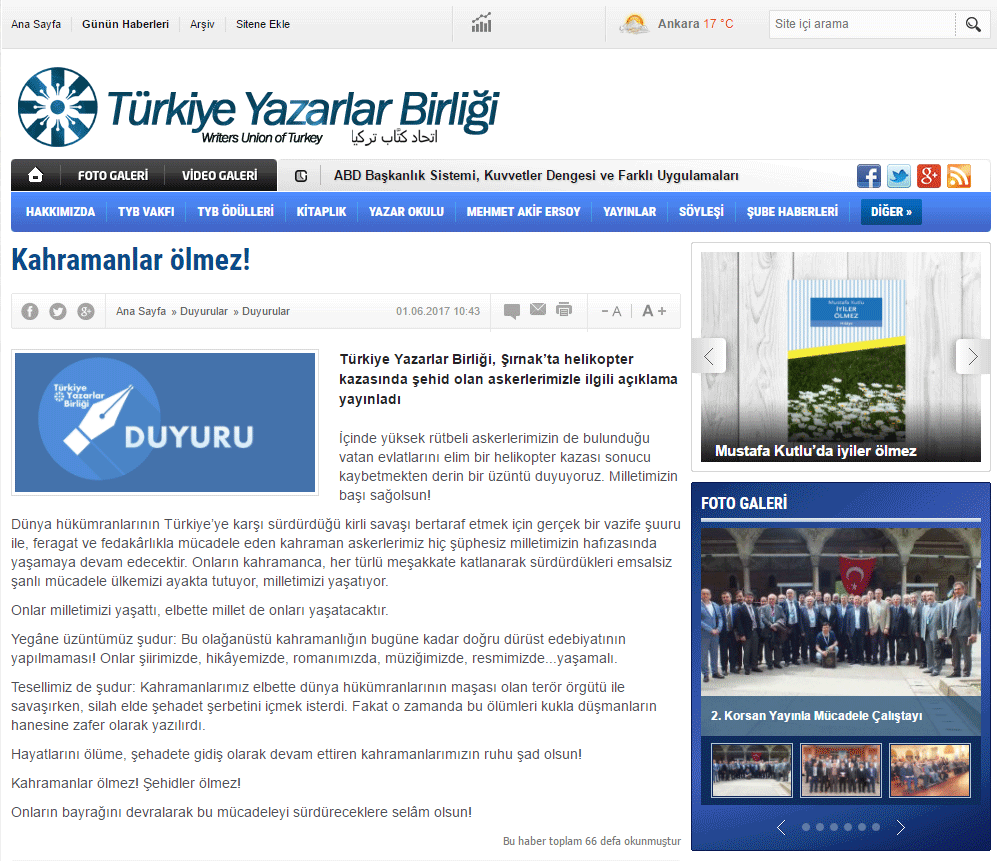Click the right arrow under Foto Galeri thumbnails
The width and height of the screenshot is (997, 861).
[x=900, y=827]
